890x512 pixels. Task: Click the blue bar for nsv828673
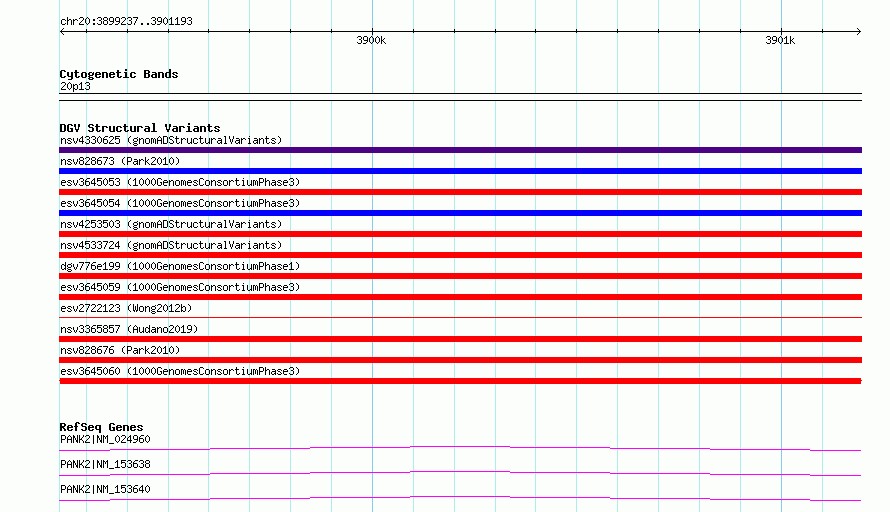click(x=460, y=171)
